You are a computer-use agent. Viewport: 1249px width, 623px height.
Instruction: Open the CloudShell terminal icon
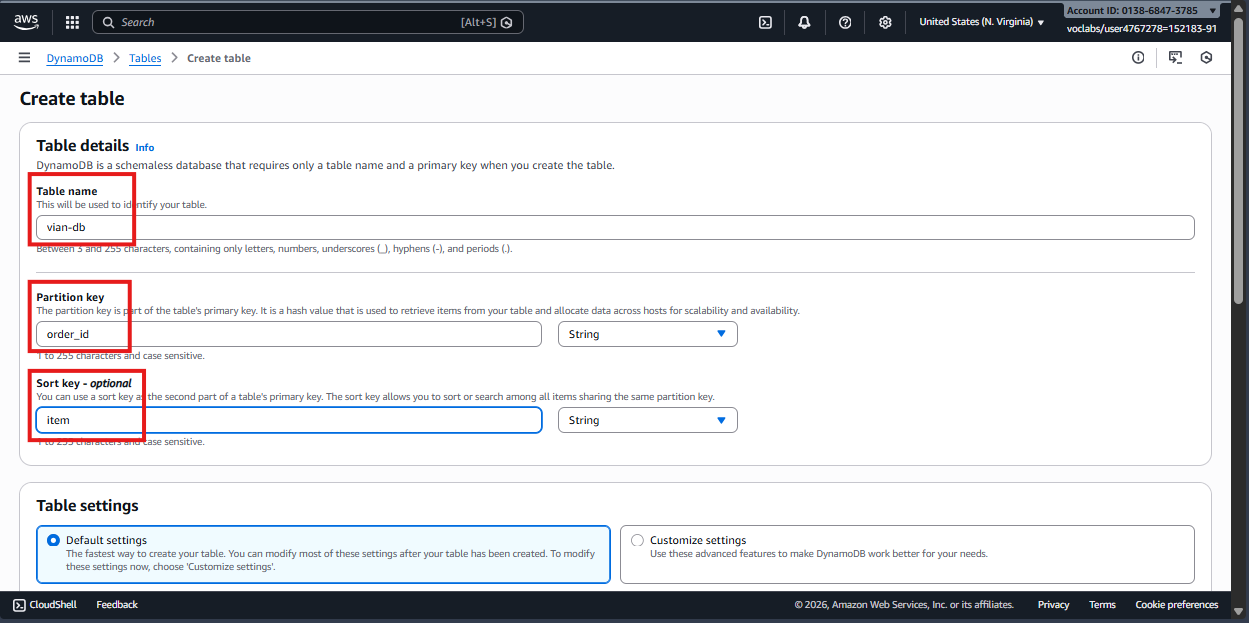(x=765, y=21)
